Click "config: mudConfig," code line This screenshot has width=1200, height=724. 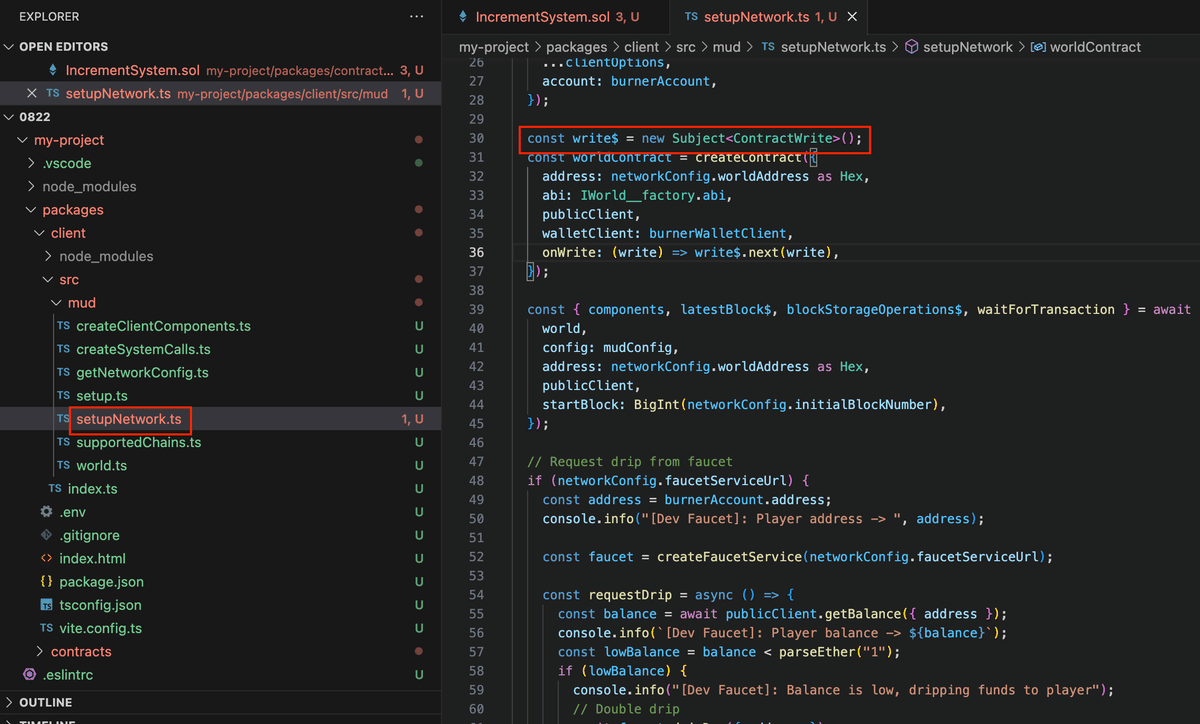click(x=610, y=347)
